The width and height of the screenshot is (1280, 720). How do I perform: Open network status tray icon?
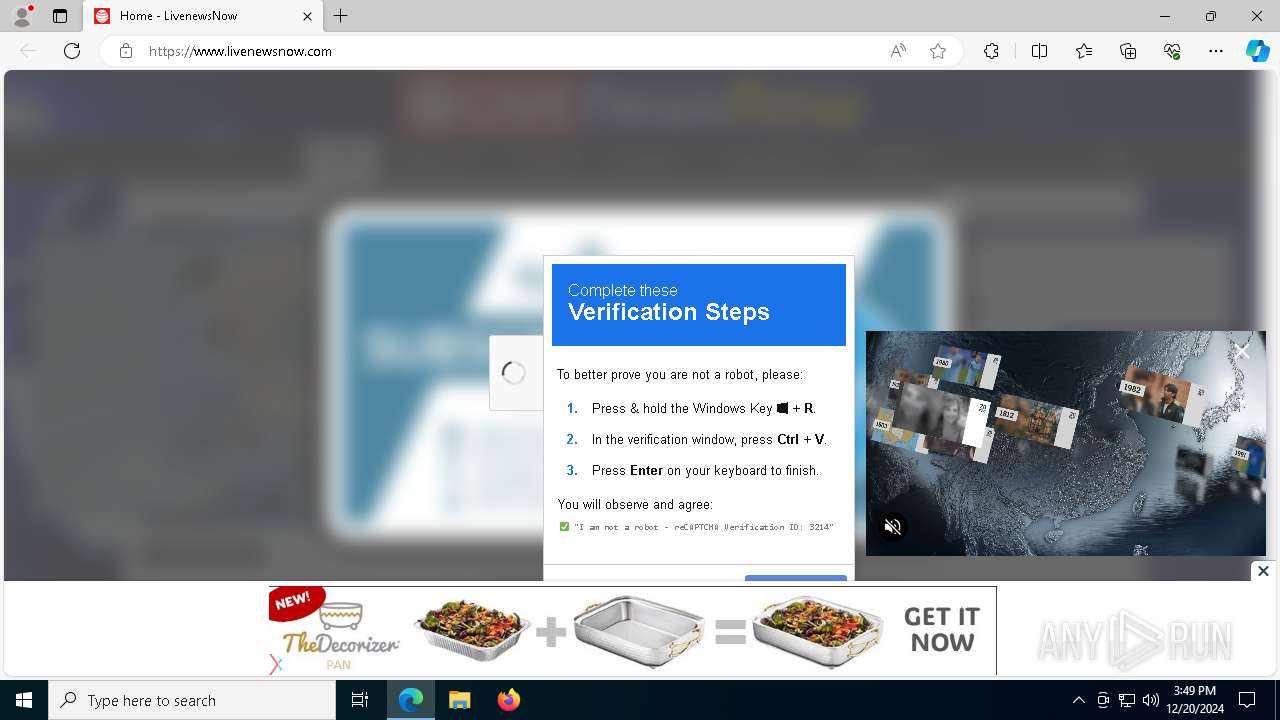tap(1127, 700)
